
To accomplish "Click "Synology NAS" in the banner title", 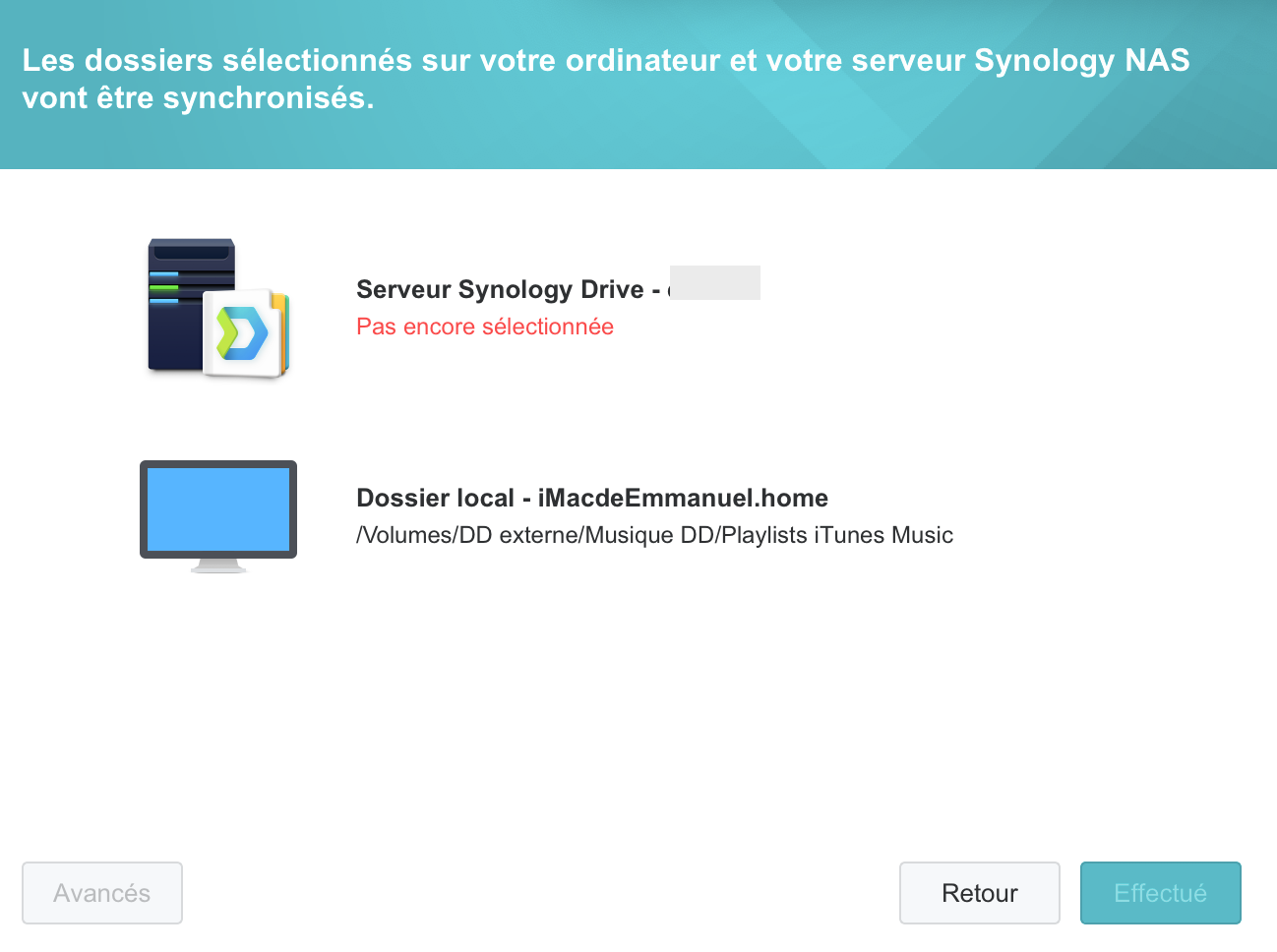I will click(x=1081, y=60).
